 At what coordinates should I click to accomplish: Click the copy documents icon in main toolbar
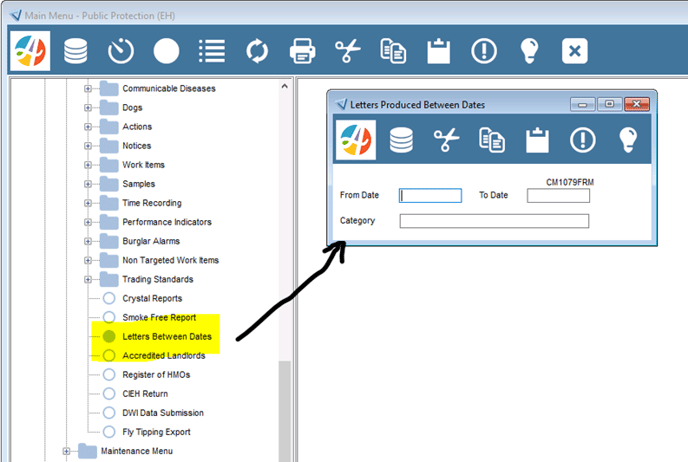click(393, 51)
